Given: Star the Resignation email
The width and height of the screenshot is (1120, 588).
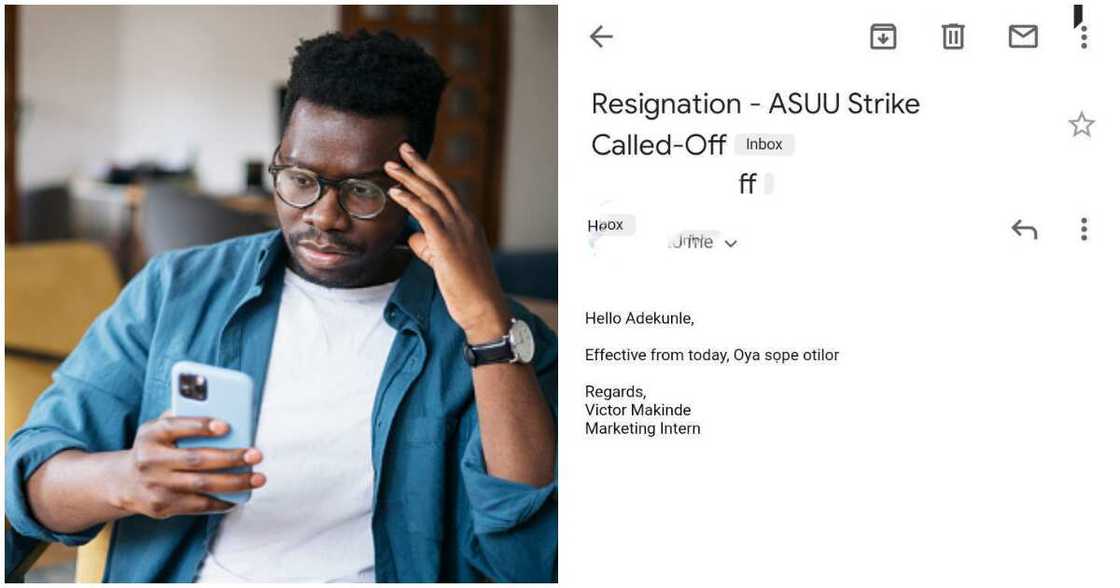Looking at the screenshot, I should pos(1081,125).
